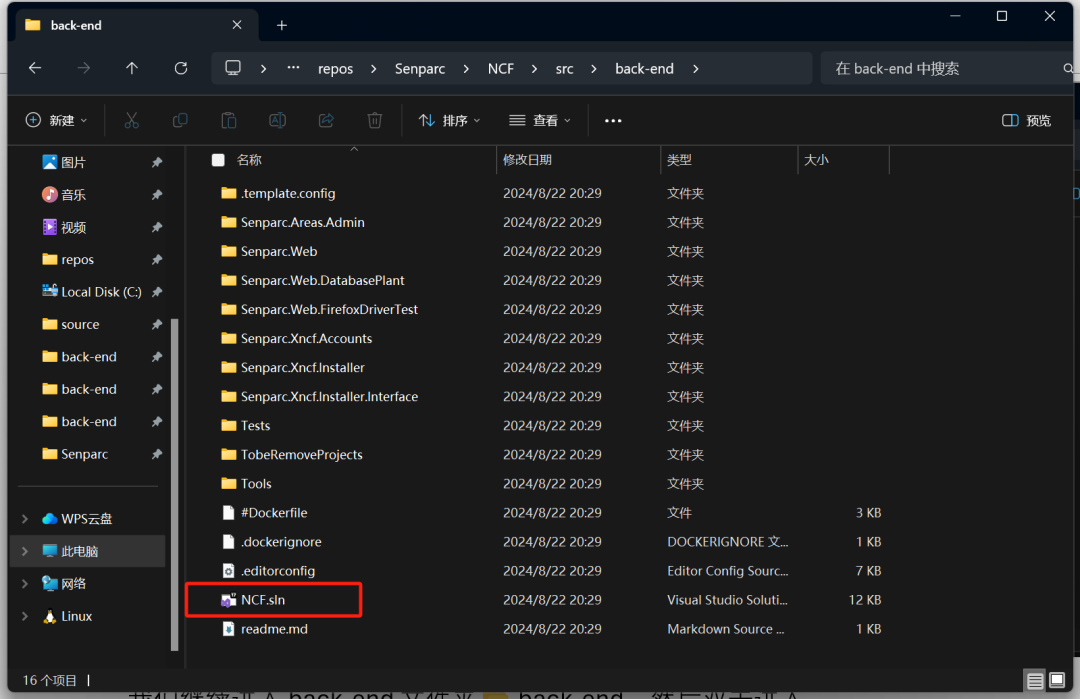
Task: Unpin the Senparc quick access pin
Action: pos(157,454)
